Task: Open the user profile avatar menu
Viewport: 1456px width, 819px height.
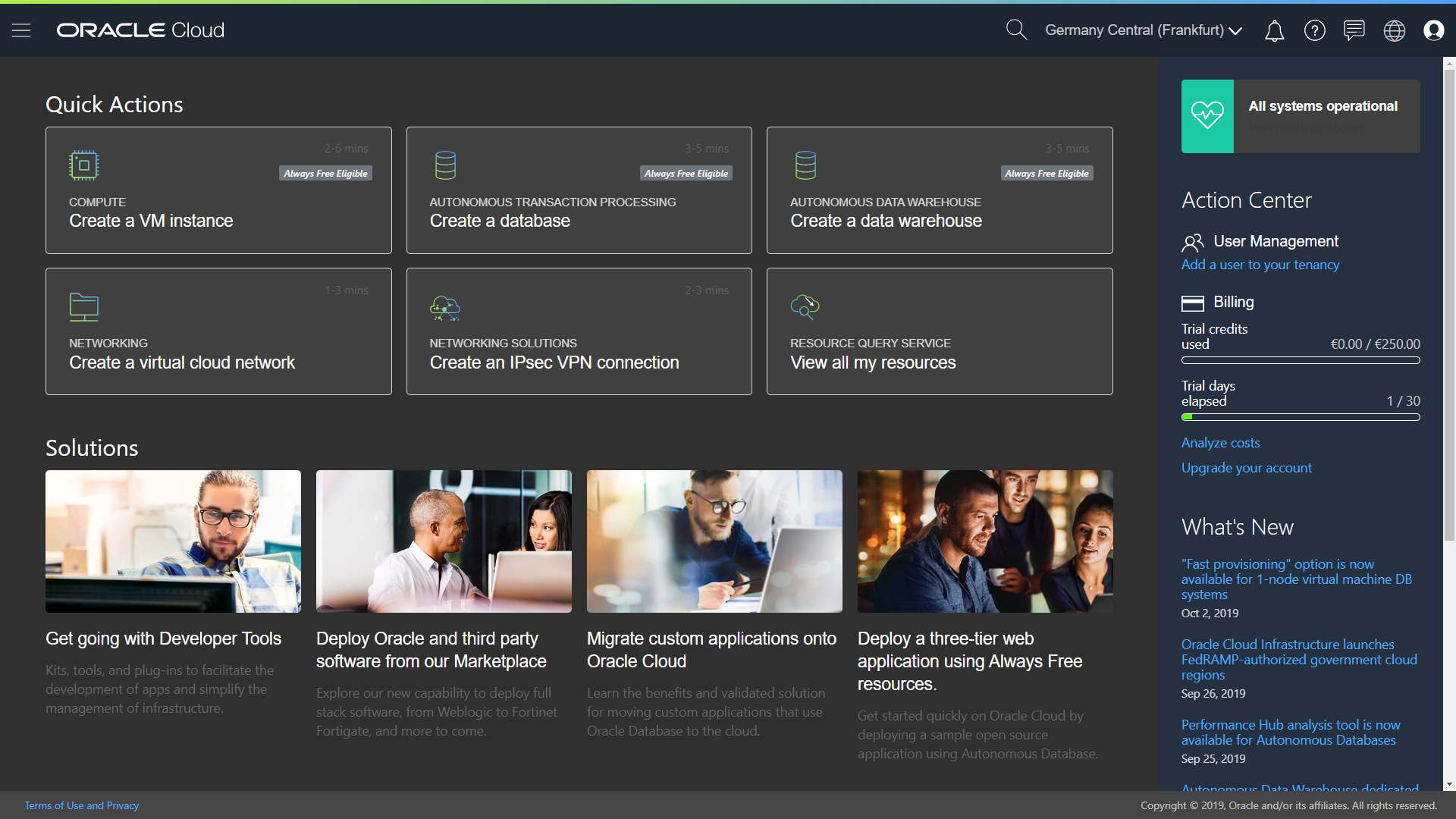Action: [1434, 30]
